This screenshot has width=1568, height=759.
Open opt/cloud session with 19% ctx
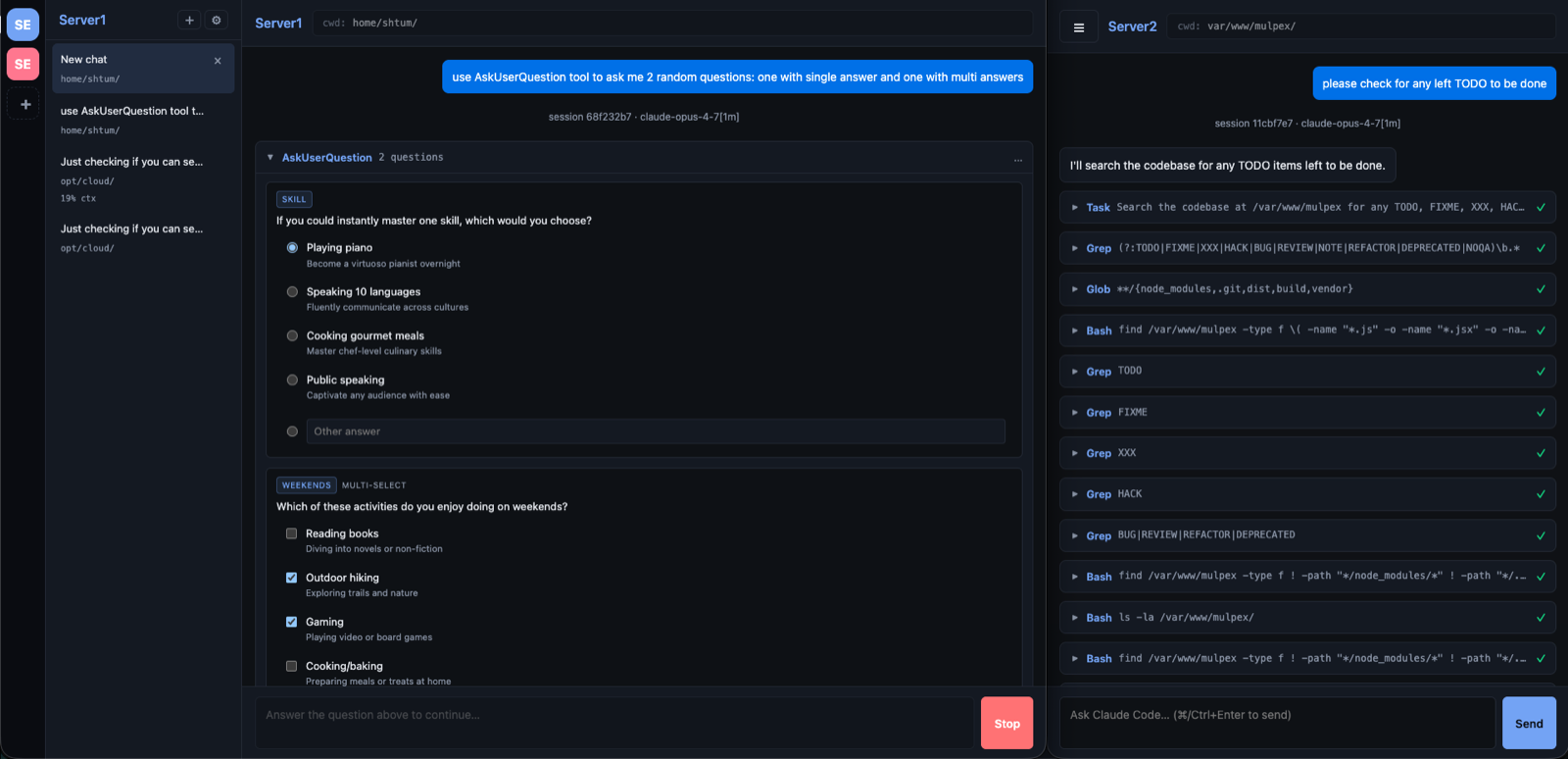pos(143,179)
